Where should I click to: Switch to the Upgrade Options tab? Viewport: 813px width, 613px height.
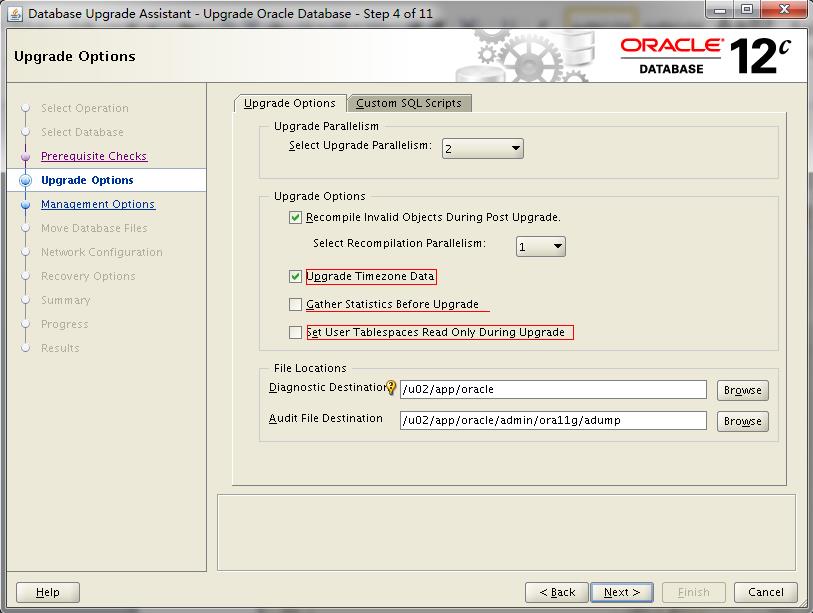(x=290, y=103)
